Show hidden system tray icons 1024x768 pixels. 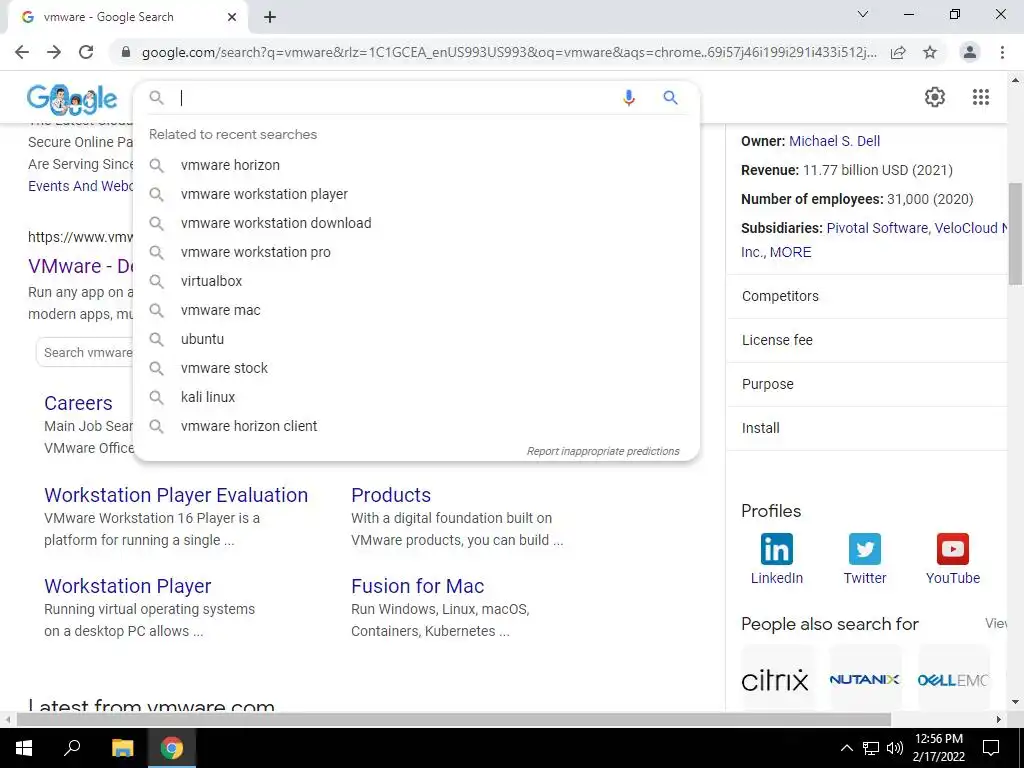(846, 748)
